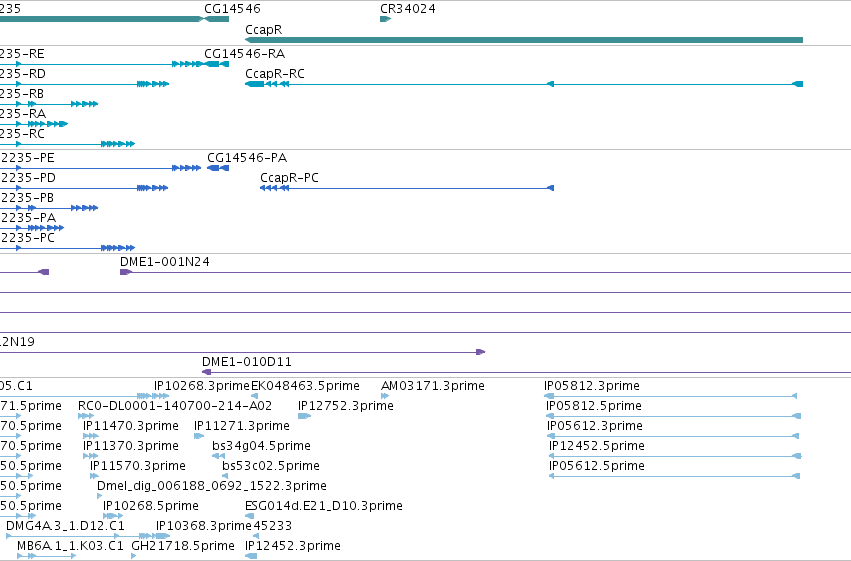Click the MB6A.1_1.K03.C1 label

tap(70, 546)
